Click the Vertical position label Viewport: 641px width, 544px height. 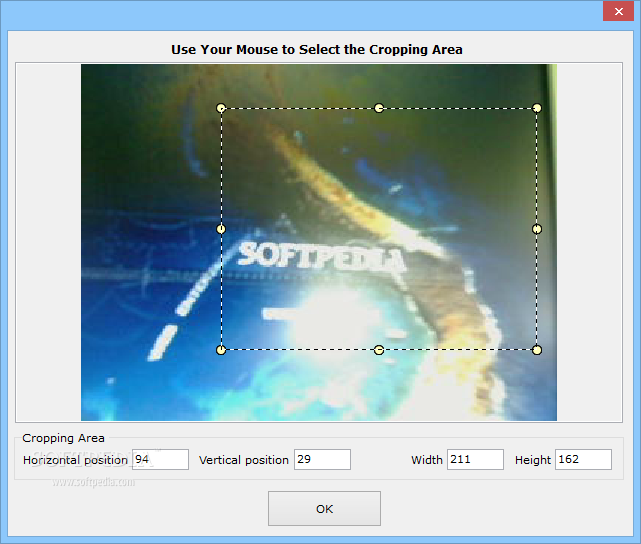click(244, 460)
